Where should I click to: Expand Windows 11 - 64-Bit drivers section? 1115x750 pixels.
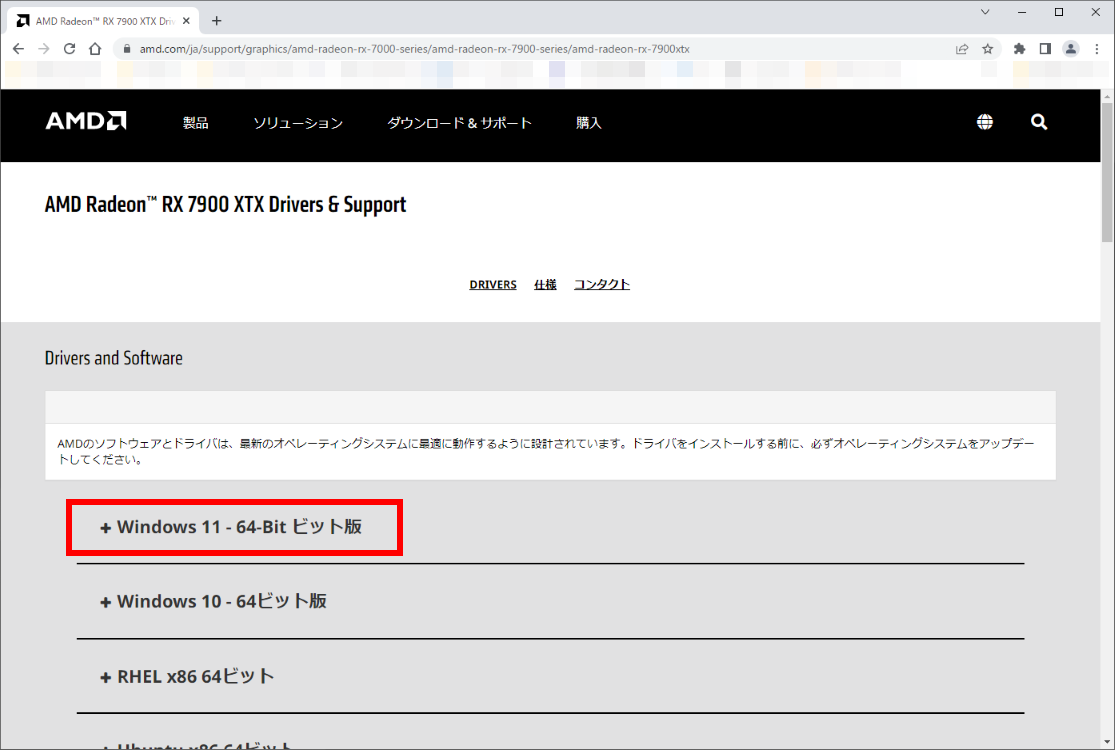click(x=231, y=527)
